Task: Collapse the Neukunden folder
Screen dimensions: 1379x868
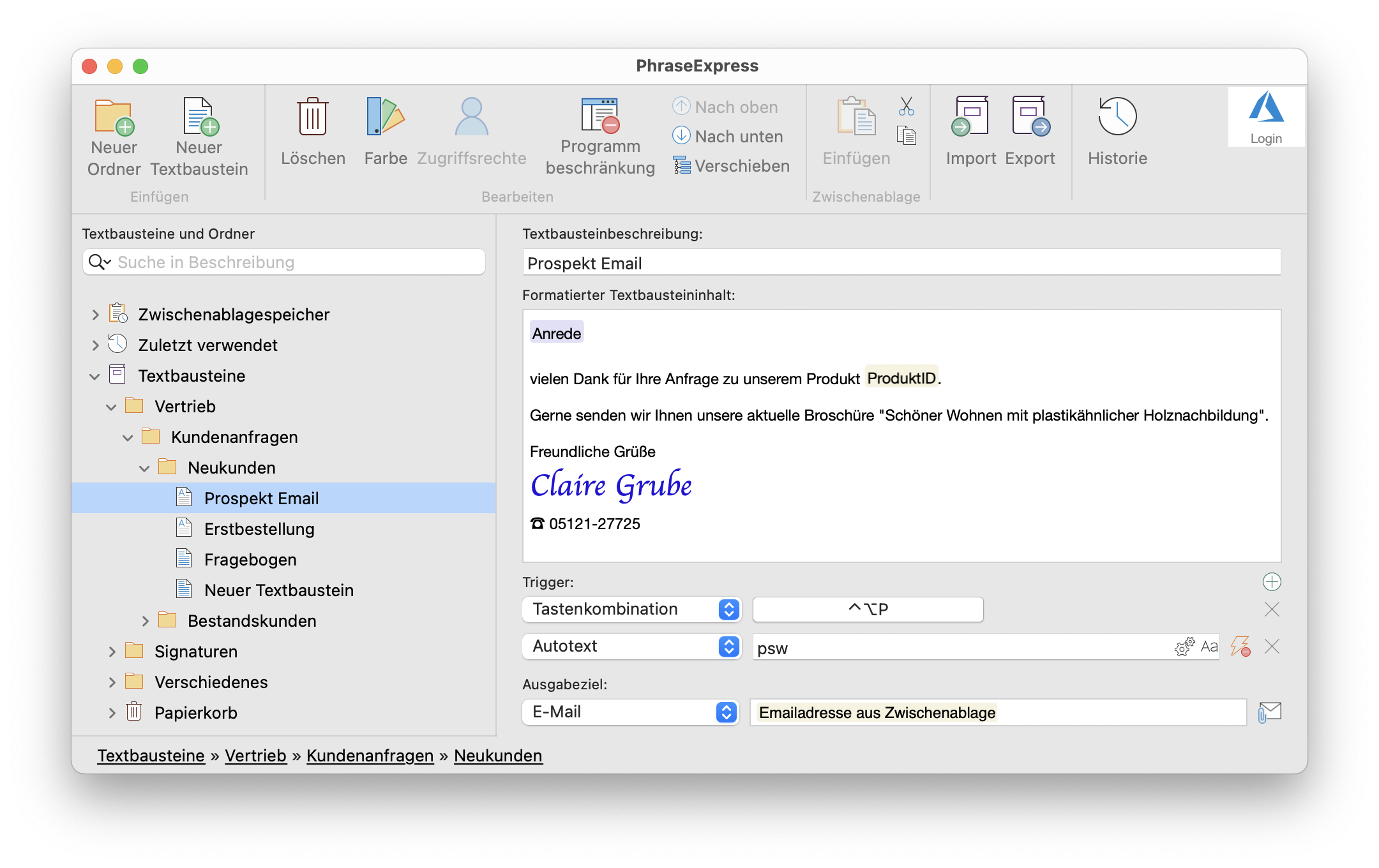Action: [x=144, y=468]
